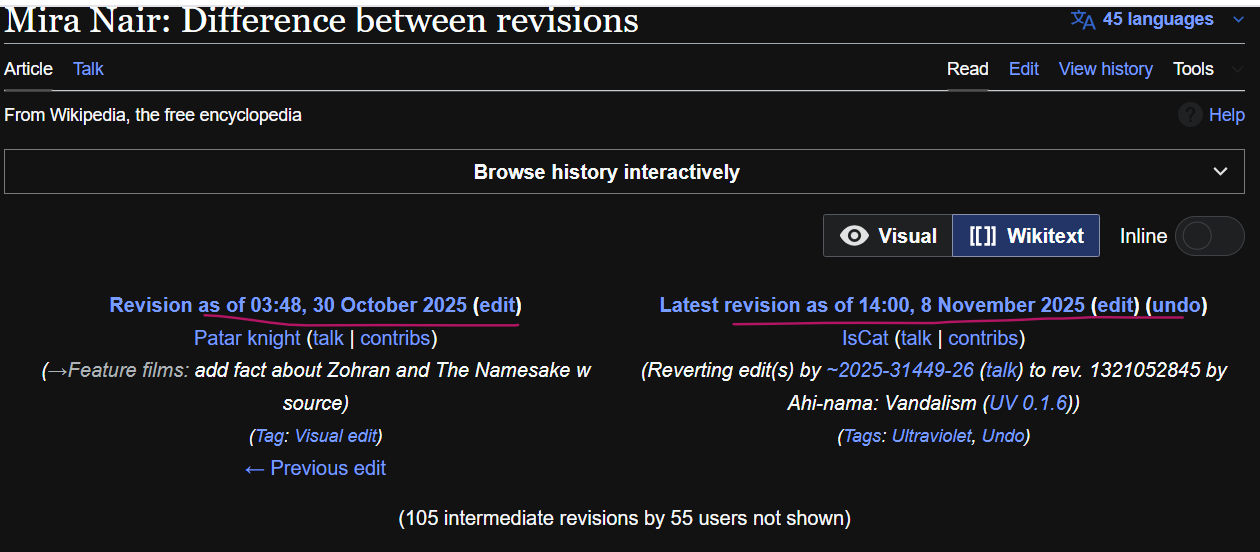The width and height of the screenshot is (1260, 552).
Task: Toggle the Inline diff switch
Action: [1209, 236]
